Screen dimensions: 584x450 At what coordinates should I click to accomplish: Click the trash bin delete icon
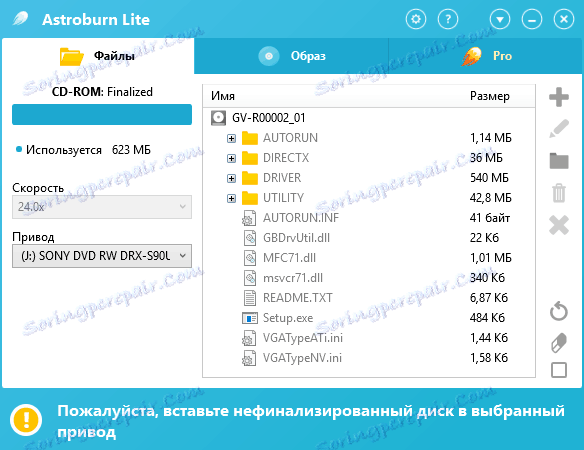[x=559, y=193]
